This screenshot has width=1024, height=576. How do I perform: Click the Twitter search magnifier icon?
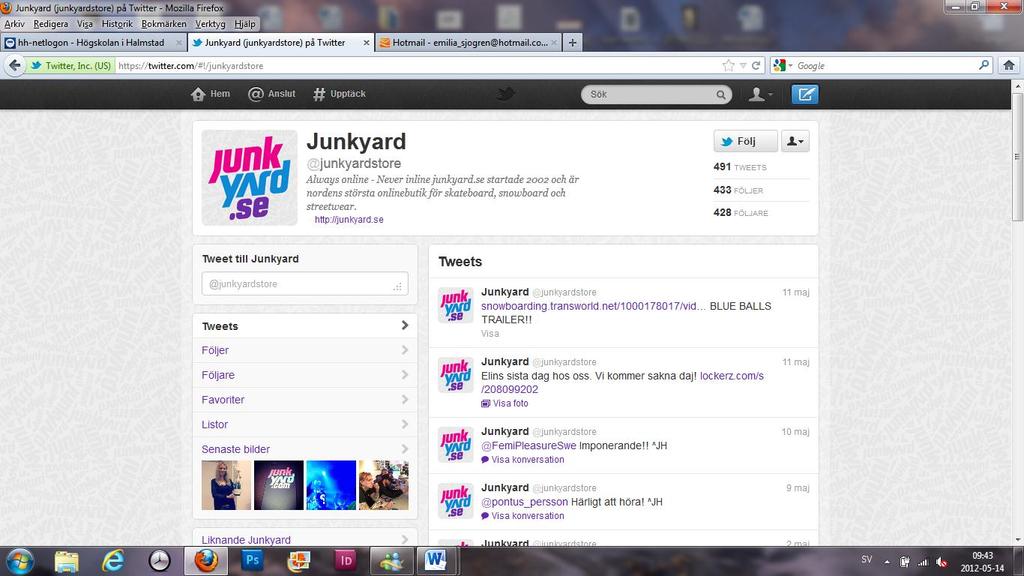point(720,95)
